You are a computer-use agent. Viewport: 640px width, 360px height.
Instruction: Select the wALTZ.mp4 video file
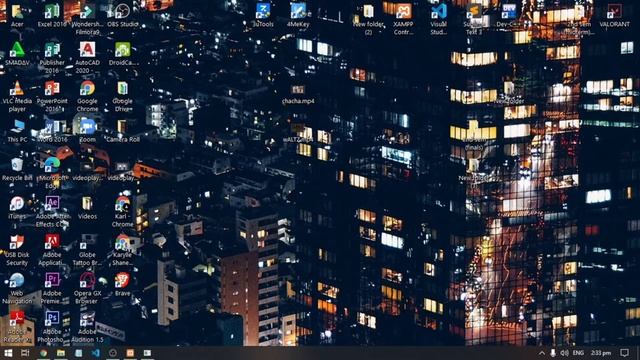click(x=298, y=133)
